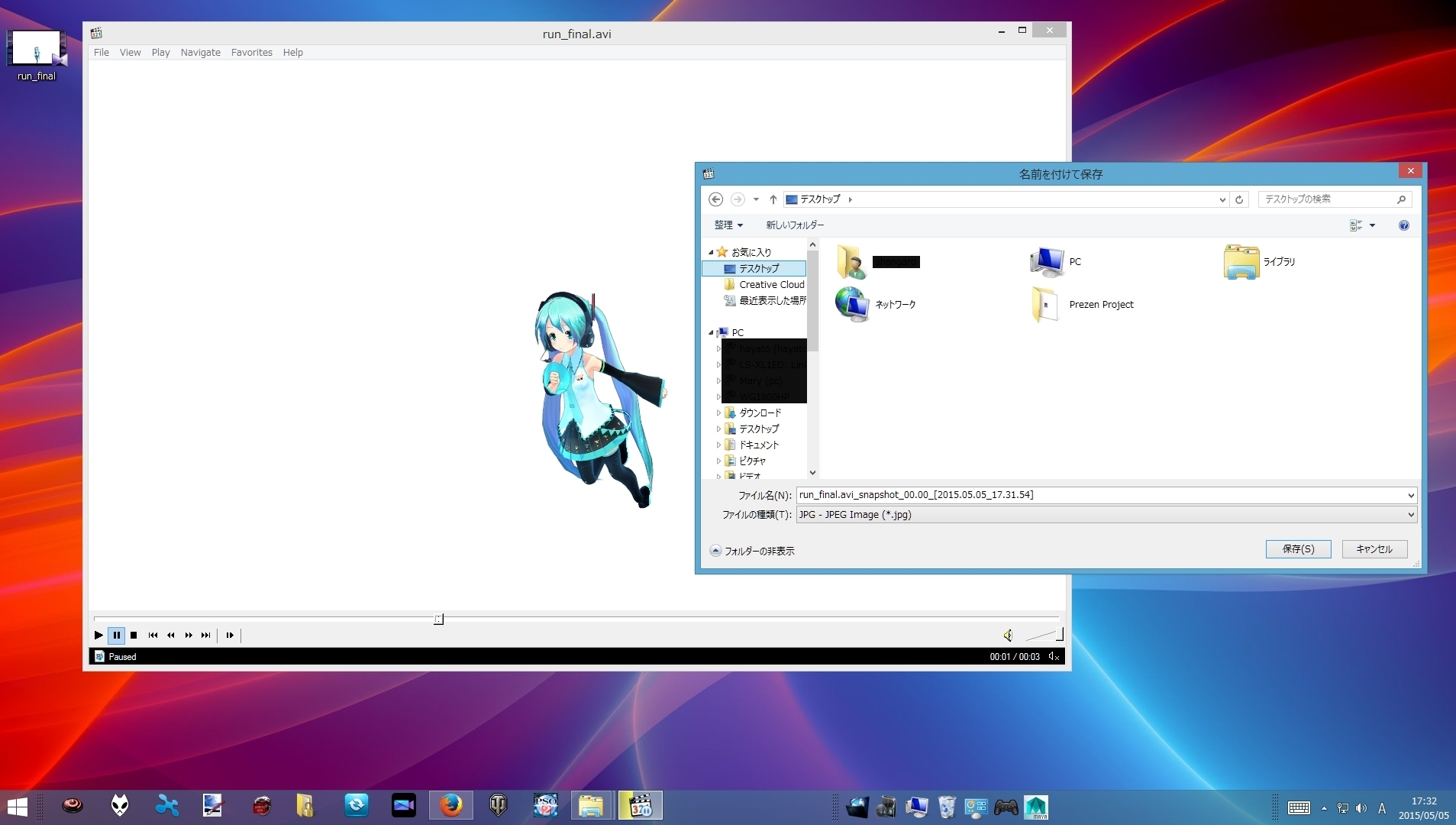Screen dimensions: 1456x825
Task: Open the PC item in the file list
Action: point(1056,262)
